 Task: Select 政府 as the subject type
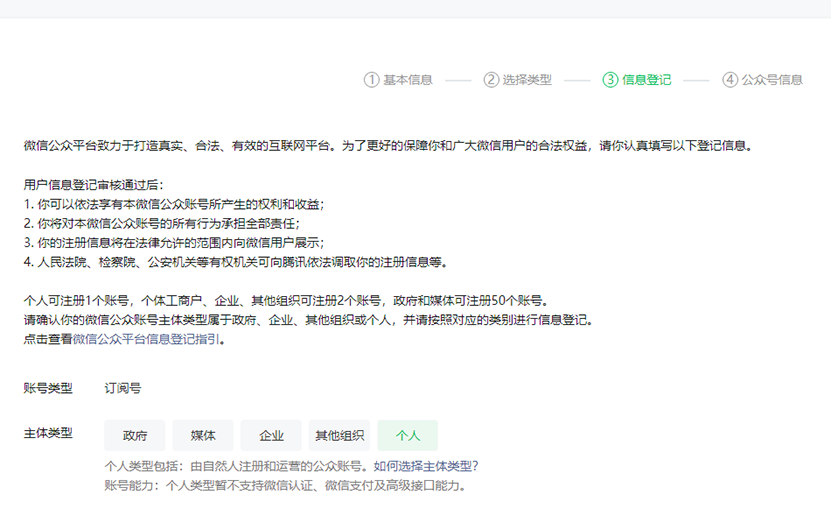pos(135,436)
